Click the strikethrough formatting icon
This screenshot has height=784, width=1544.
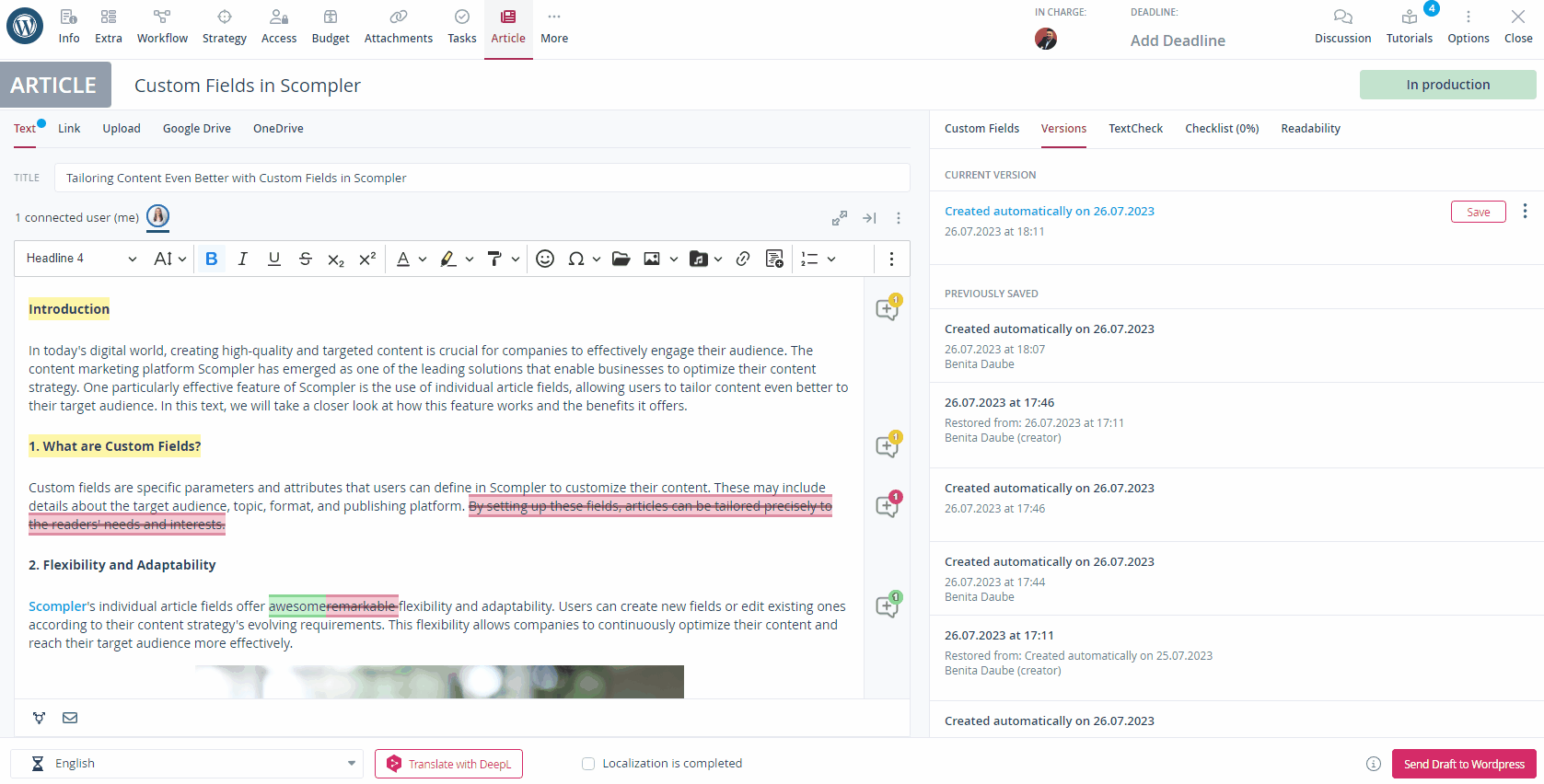coord(305,259)
